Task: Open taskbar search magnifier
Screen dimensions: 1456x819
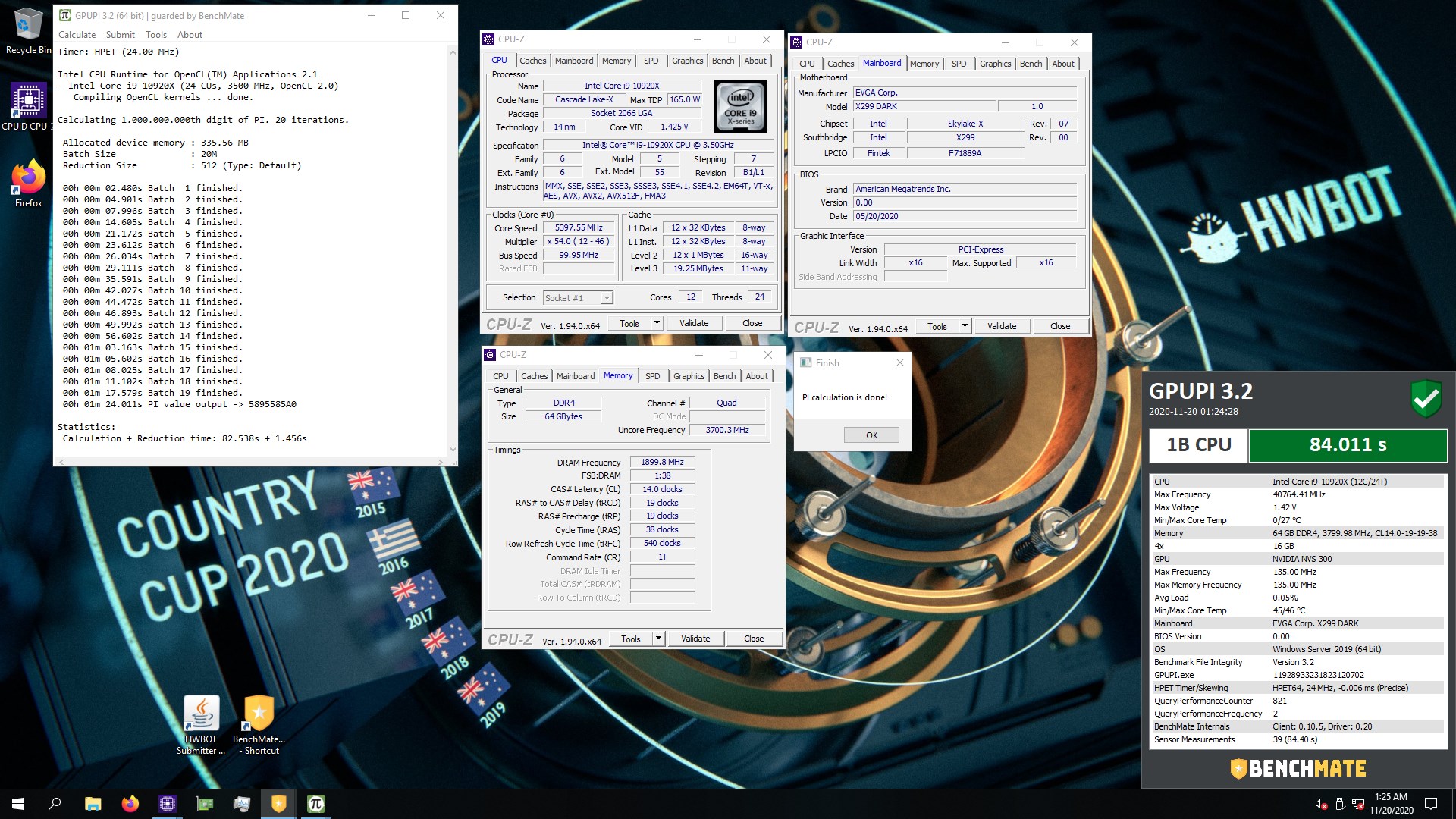Action: click(x=55, y=804)
